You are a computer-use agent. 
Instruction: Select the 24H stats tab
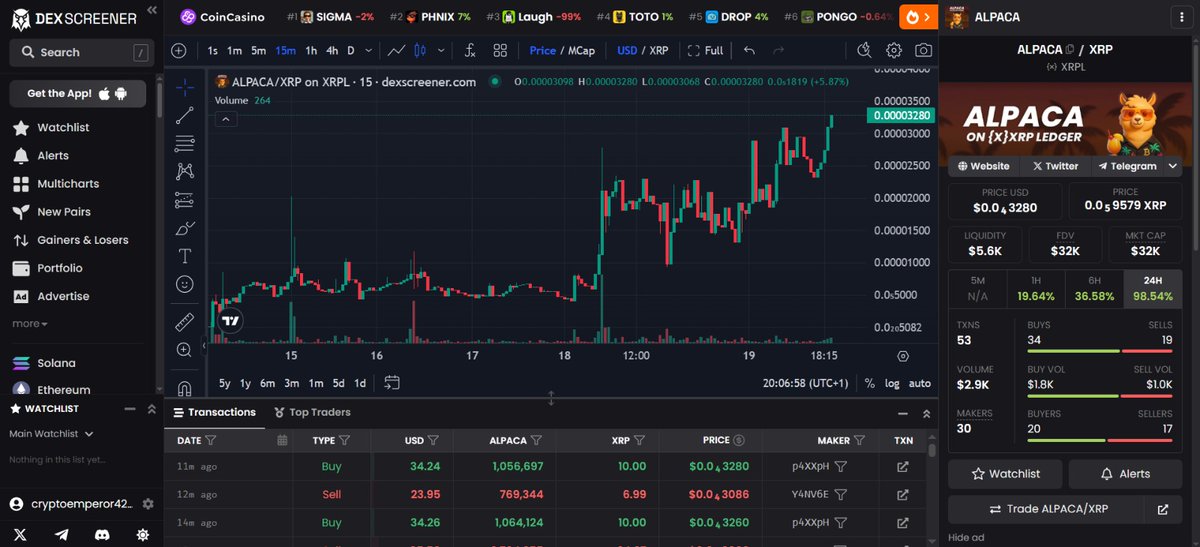tap(1154, 289)
